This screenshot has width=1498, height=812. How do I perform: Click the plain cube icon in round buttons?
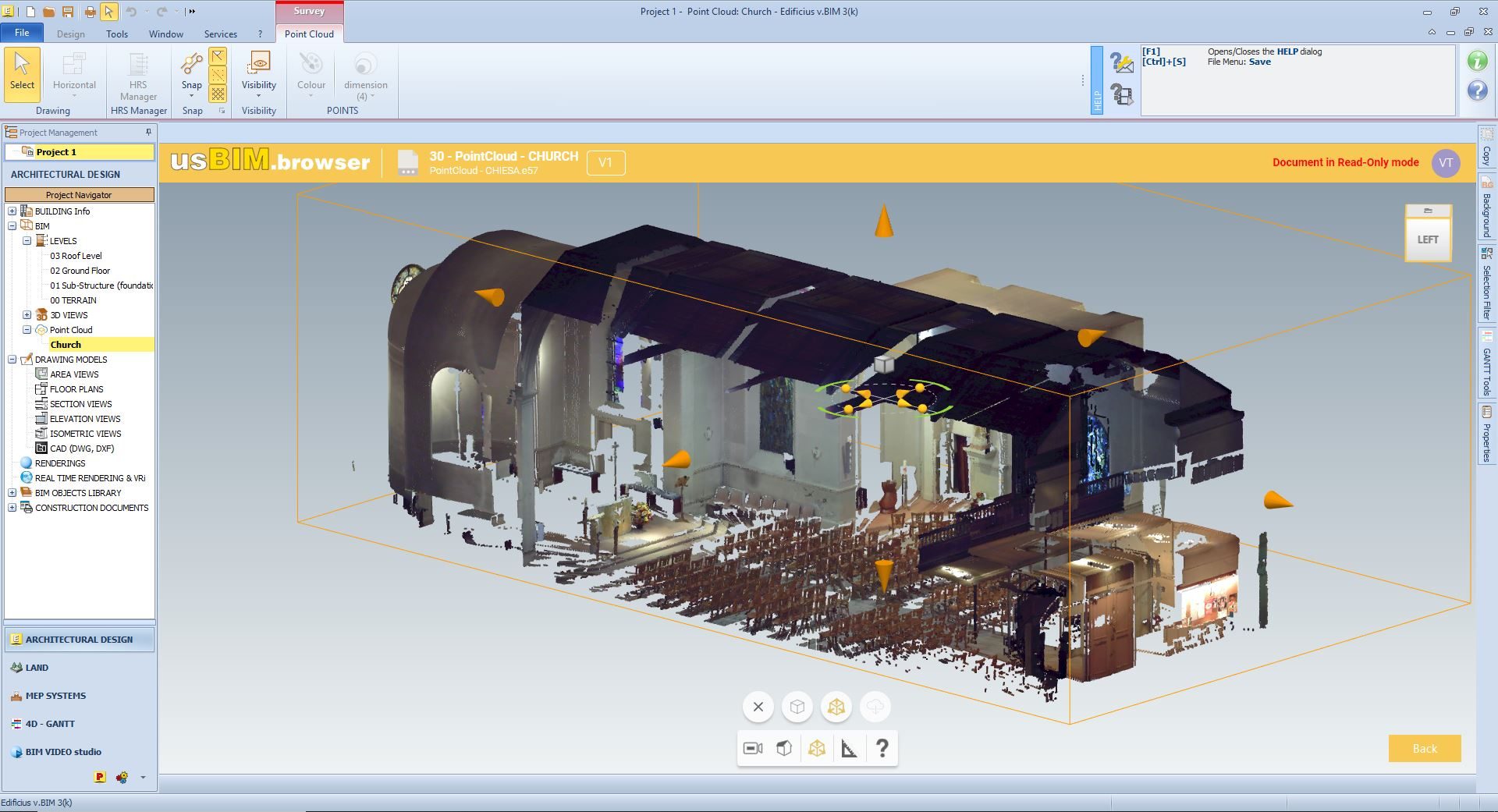[x=797, y=707]
